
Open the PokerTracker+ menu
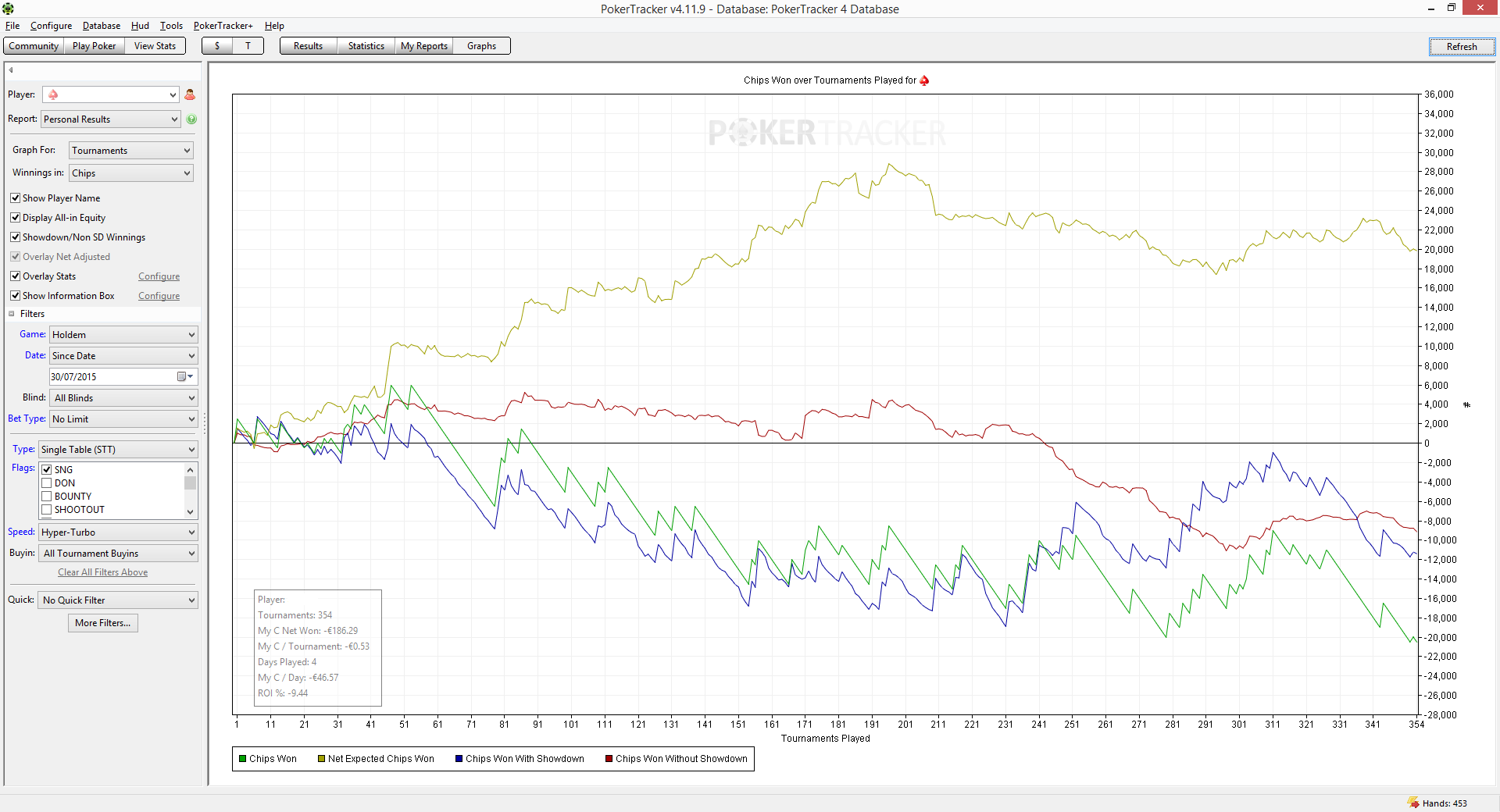(x=223, y=26)
